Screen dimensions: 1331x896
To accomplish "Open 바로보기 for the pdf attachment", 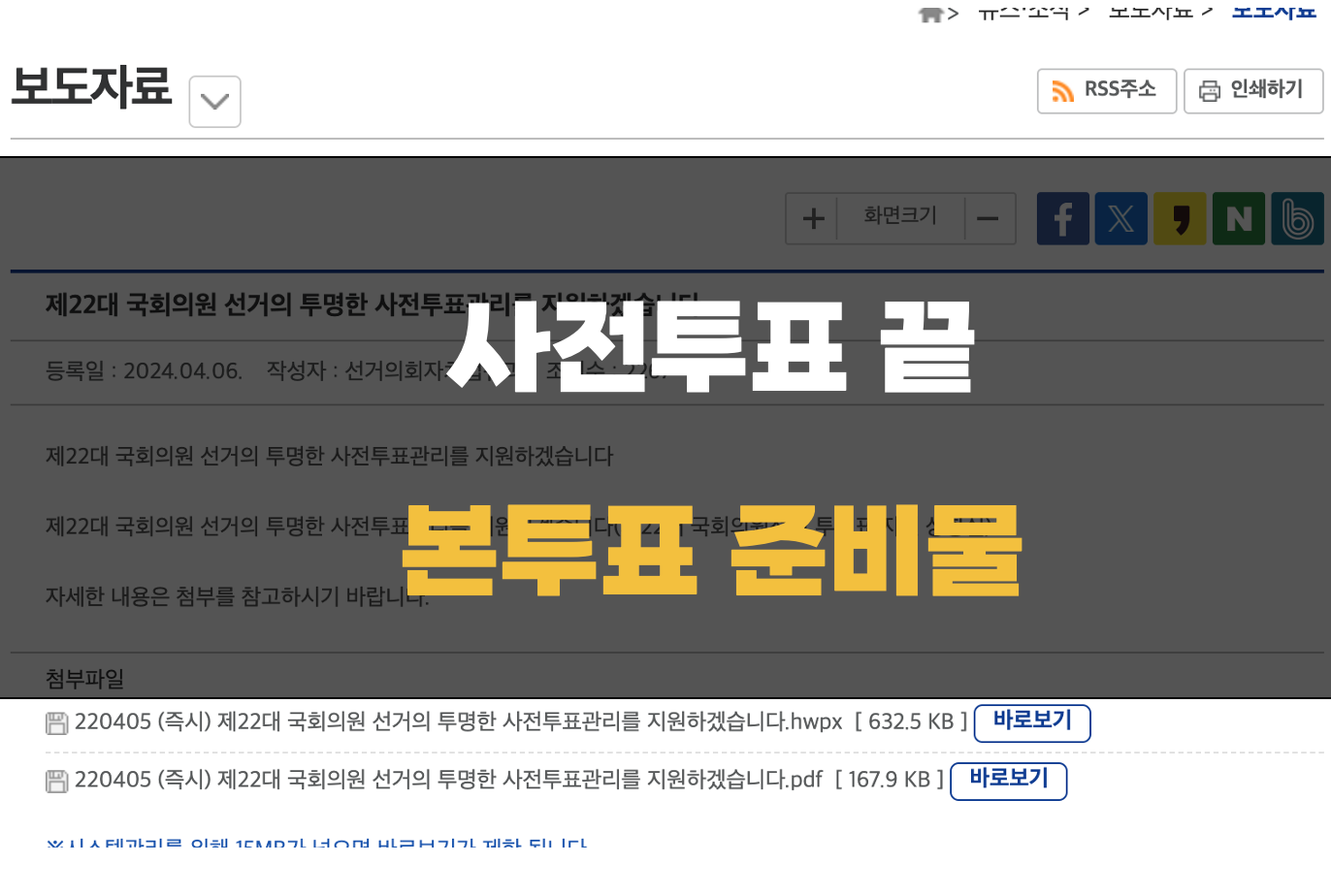I will (1009, 781).
